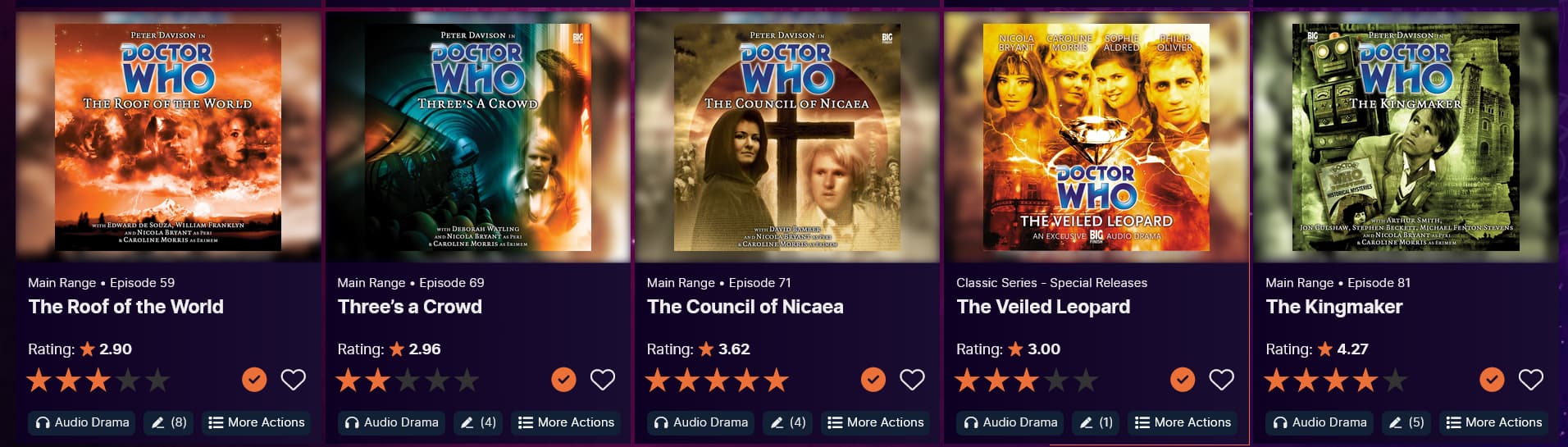Open the reviews pencil for The Veiled Leopard
This screenshot has width=1568, height=447.
click(1096, 422)
